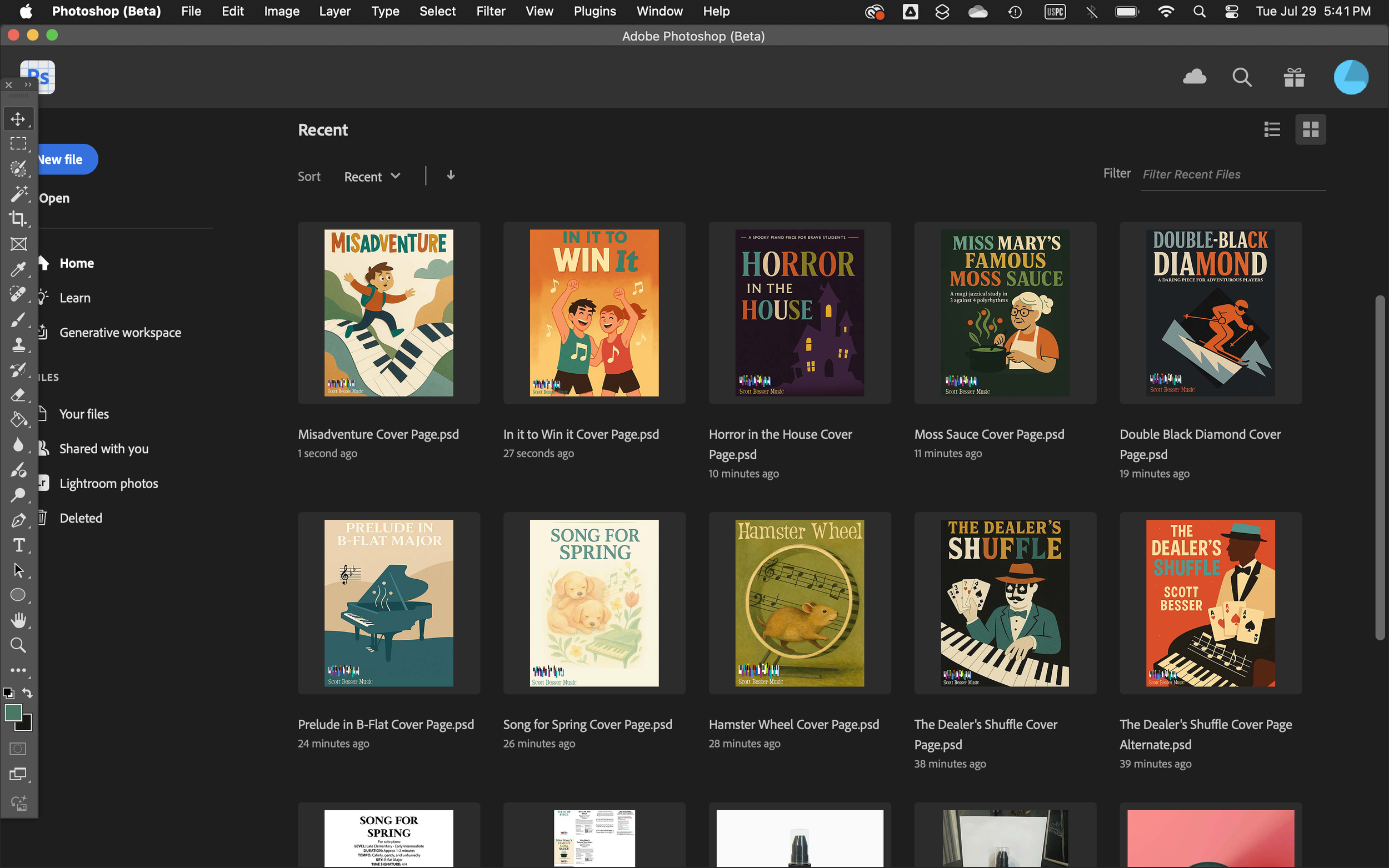Select the Clone Stamp tool
Image resolution: width=1389 pixels, height=868 pixels.
(x=18, y=344)
